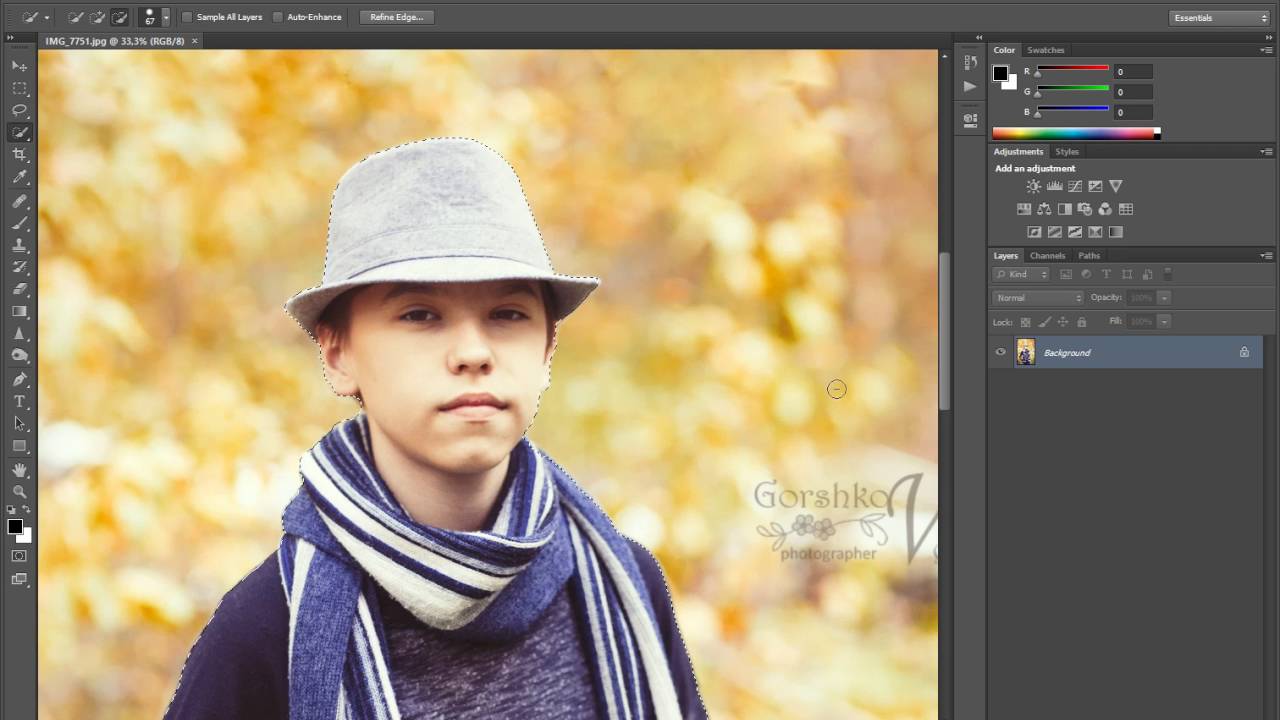This screenshot has width=1280, height=720.
Task: Select the Crop tool
Action: (x=19, y=155)
